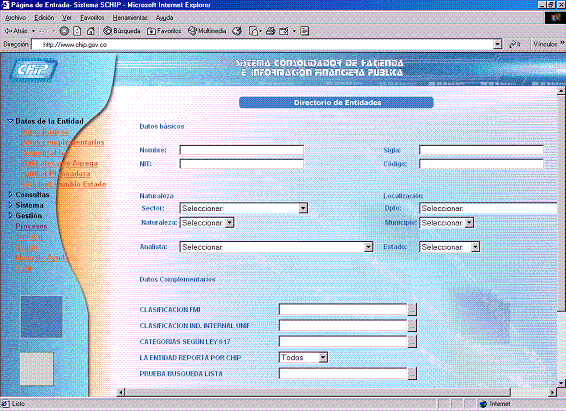Open the Ayuda menu
Image resolution: width=566 pixels, height=411 pixels.
[x=164, y=18]
